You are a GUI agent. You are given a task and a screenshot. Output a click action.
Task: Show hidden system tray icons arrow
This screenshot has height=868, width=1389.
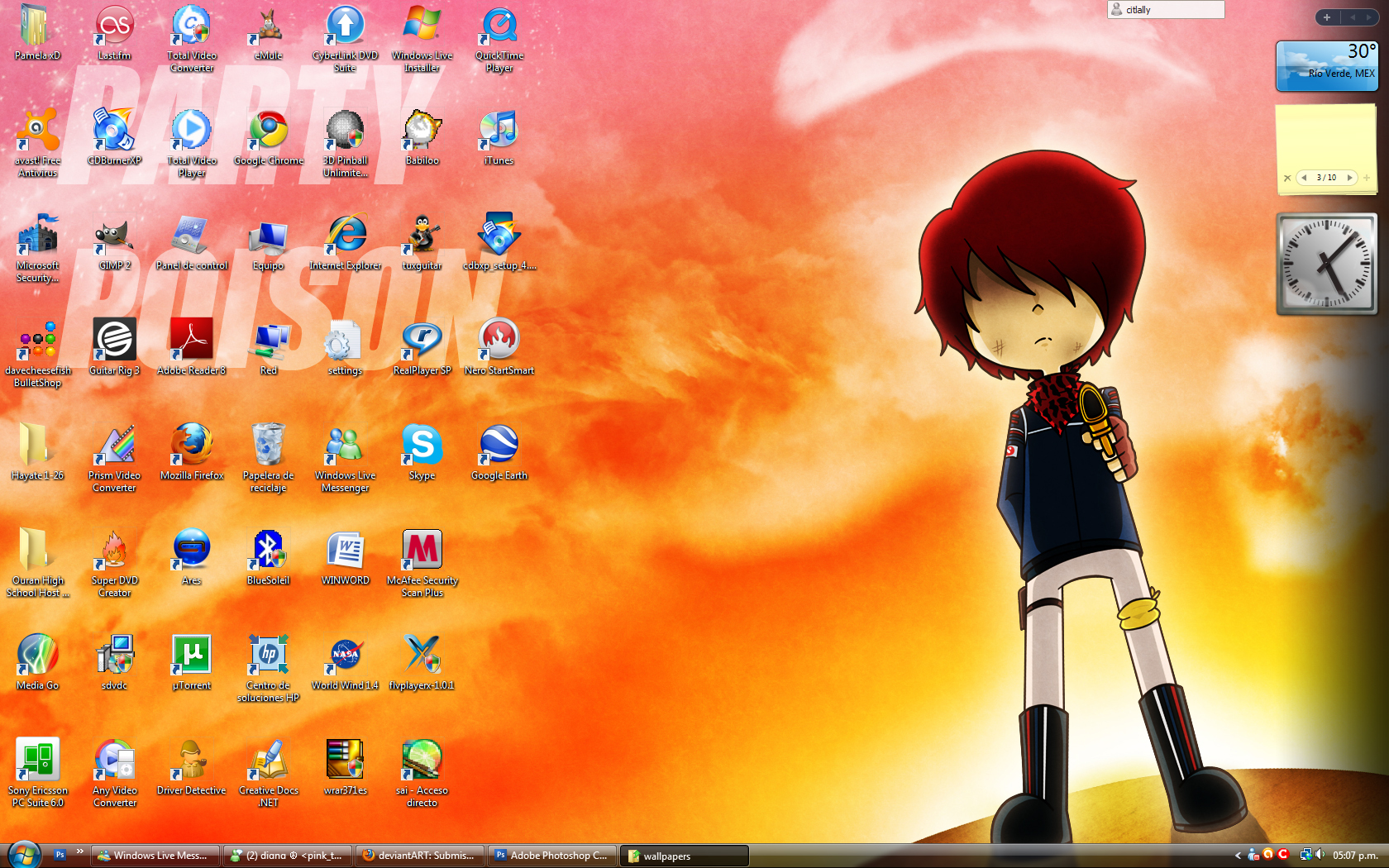[x=1238, y=856]
